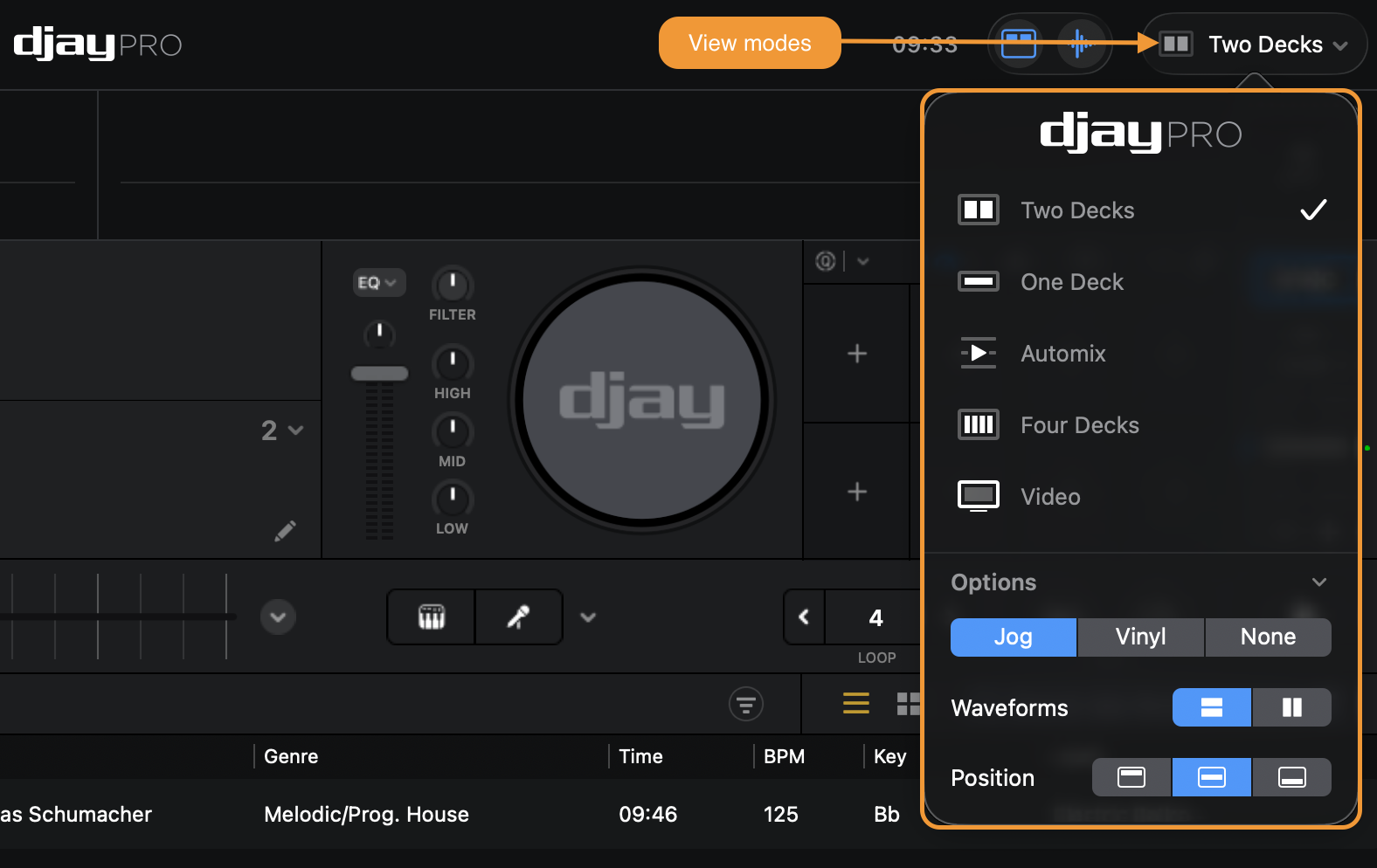Image resolution: width=1377 pixels, height=868 pixels.
Task: Select One Deck view mode
Action: point(1141,282)
